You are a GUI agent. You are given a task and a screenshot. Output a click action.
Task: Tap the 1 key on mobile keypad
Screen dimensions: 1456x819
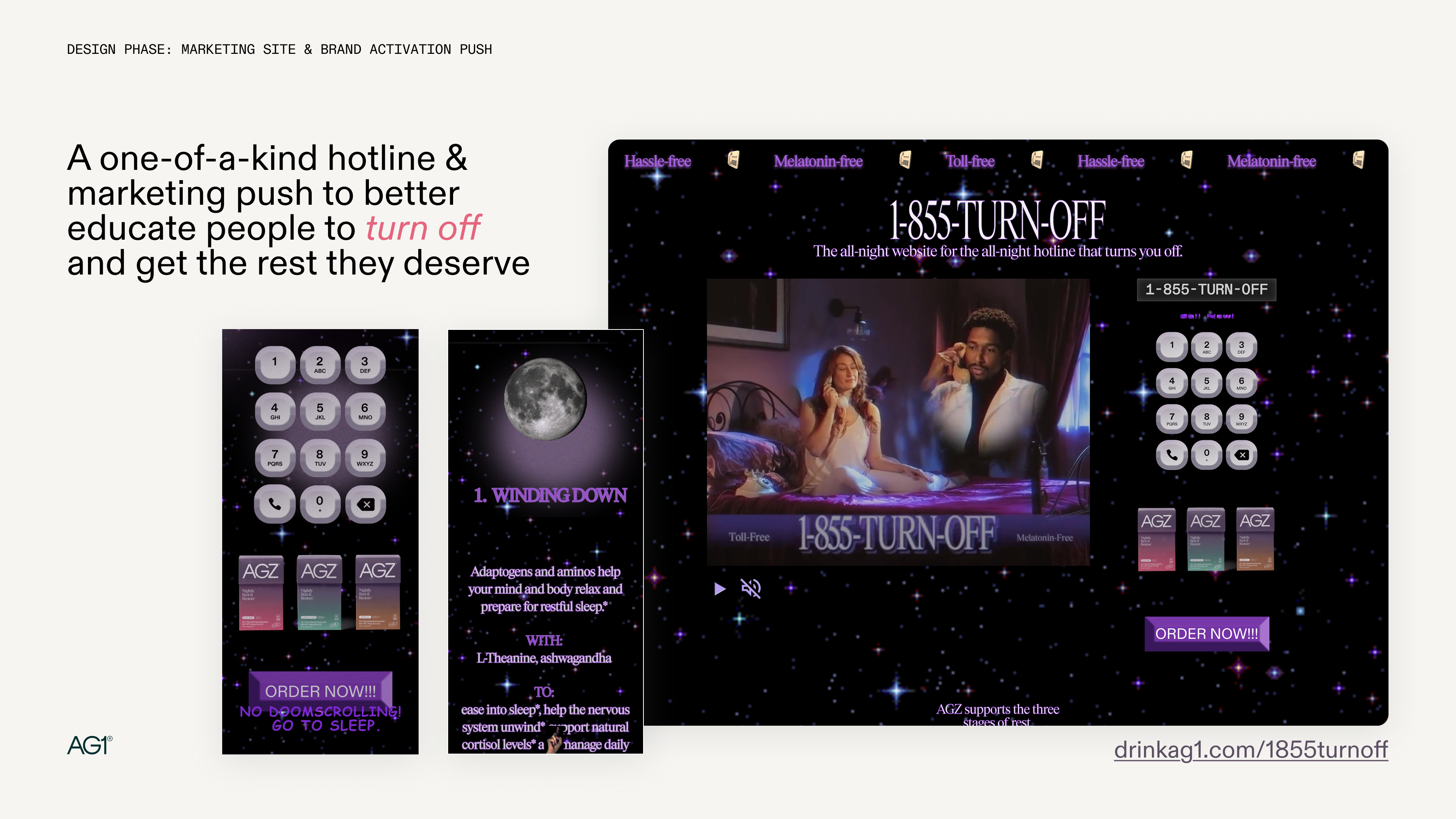(x=275, y=364)
